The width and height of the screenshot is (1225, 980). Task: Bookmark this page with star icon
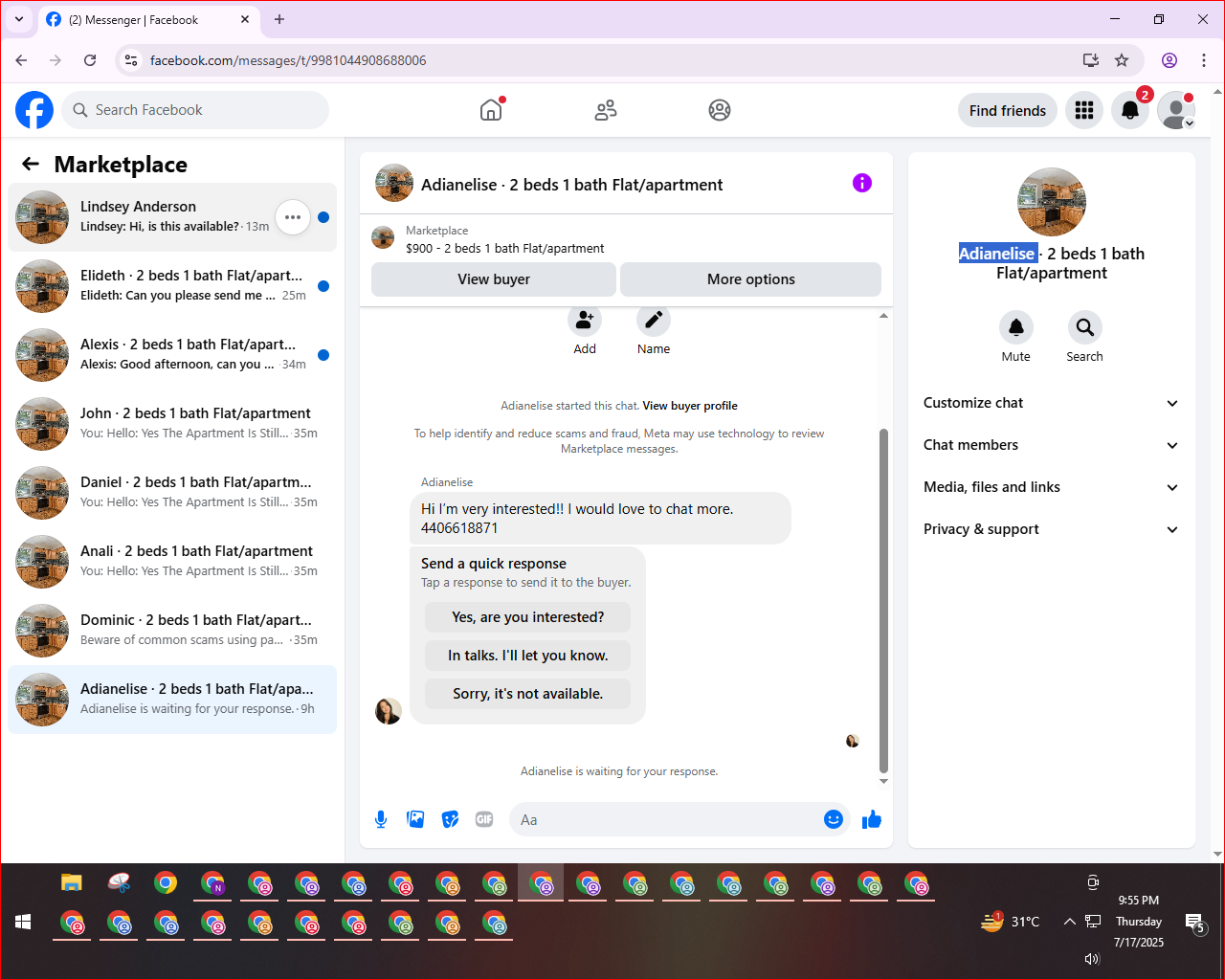pos(1122,60)
